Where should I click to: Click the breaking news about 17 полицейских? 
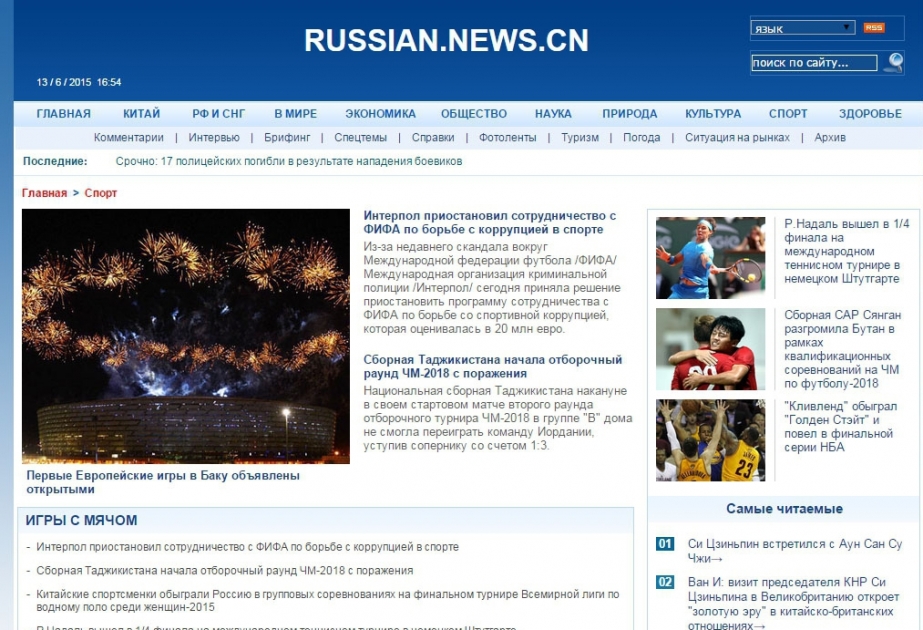coord(288,161)
